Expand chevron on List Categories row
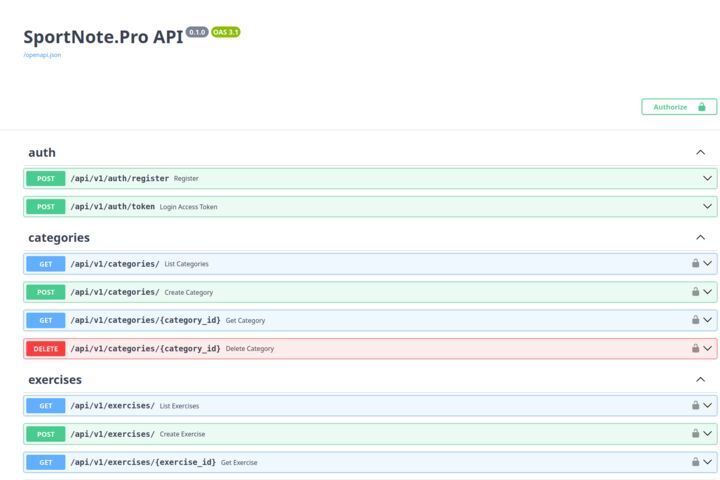 pyautogui.click(x=707, y=264)
